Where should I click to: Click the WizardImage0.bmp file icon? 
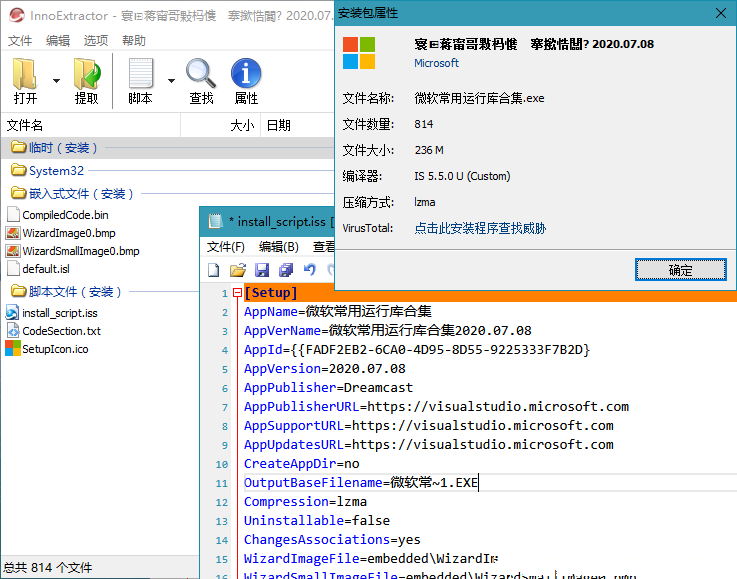click(x=13, y=233)
